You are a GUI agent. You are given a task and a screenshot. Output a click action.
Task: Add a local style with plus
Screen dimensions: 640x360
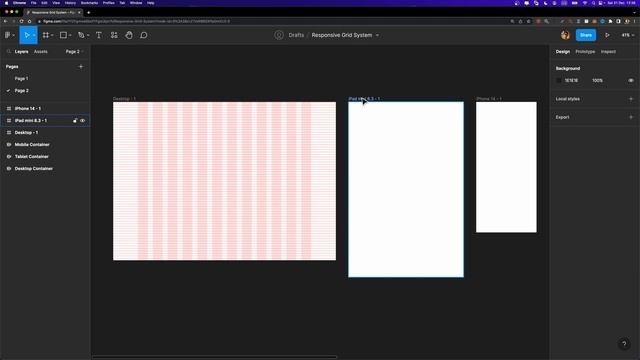(631, 99)
